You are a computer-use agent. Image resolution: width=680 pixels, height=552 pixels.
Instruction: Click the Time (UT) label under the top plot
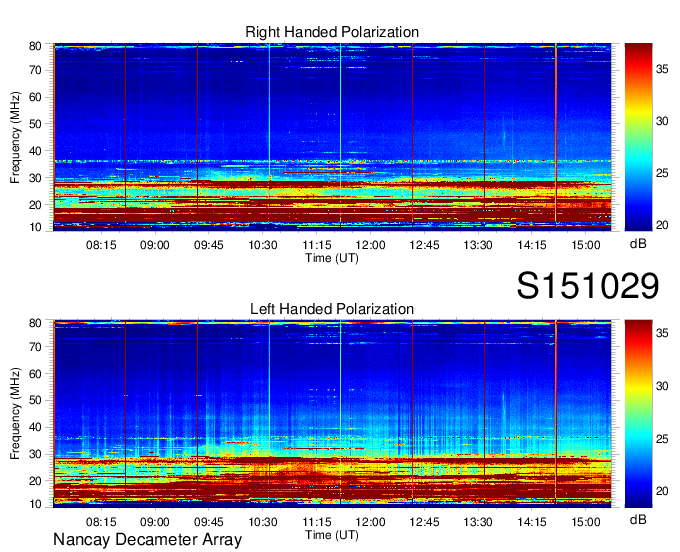pos(332,258)
